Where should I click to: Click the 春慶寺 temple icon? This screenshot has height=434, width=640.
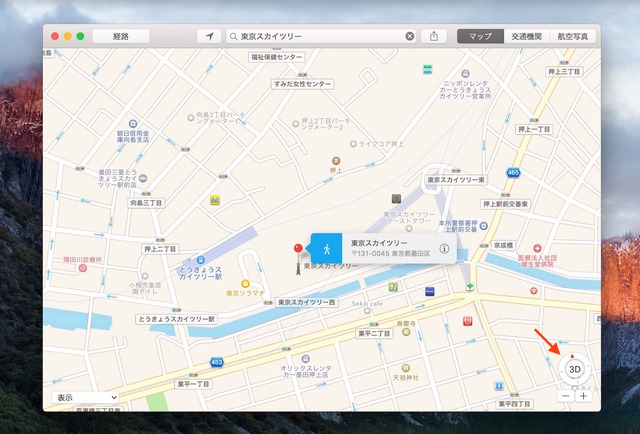click(x=406, y=332)
